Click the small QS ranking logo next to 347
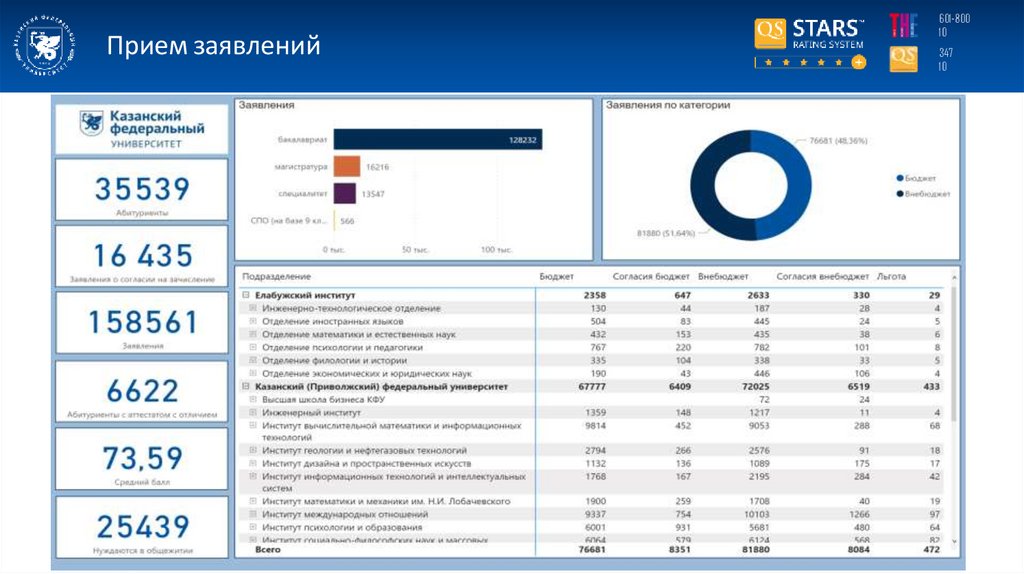The width and height of the screenshot is (1024, 574). pos(903,59)
